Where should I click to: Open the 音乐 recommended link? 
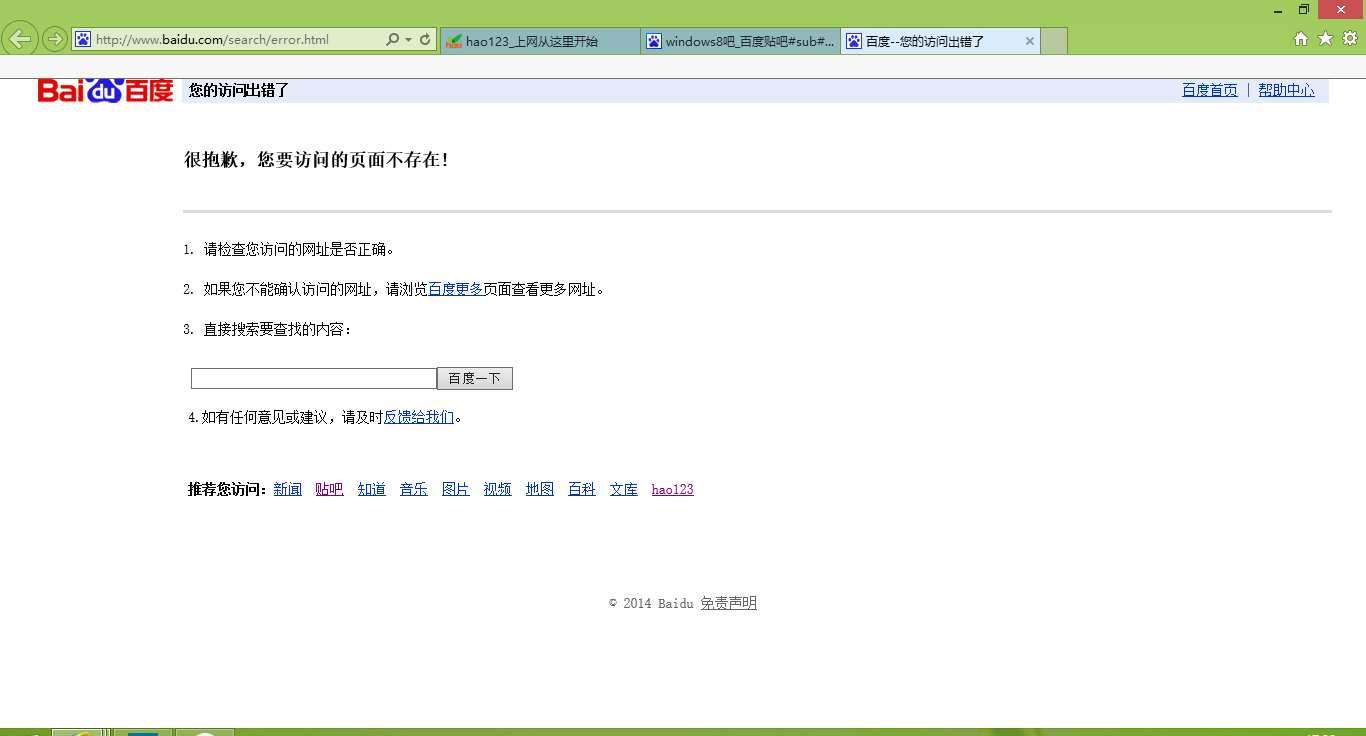(x=414, y=489)
